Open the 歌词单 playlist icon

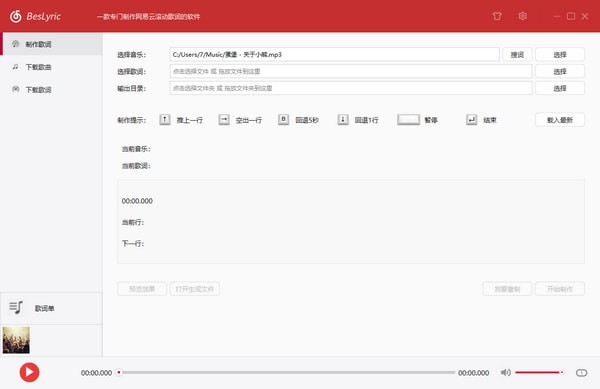pyautogui.click(x=16, y=307)
